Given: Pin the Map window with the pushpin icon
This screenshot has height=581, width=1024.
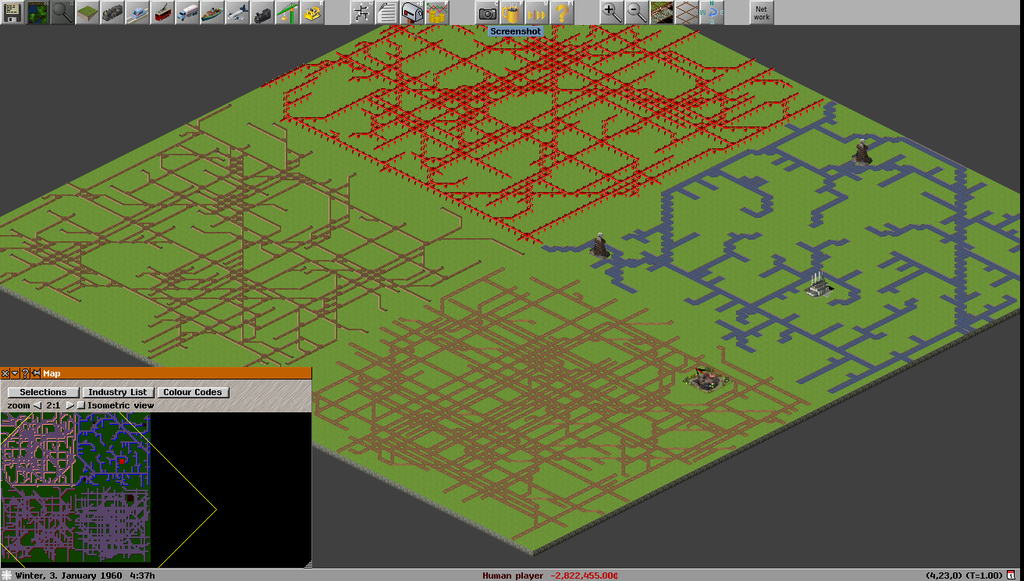Looking at the screenshot, I should click(36, 373).
